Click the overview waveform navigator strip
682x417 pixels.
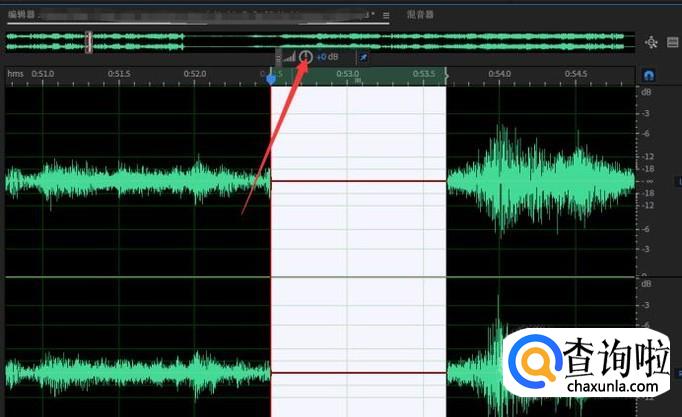click(x=321, y=42)
